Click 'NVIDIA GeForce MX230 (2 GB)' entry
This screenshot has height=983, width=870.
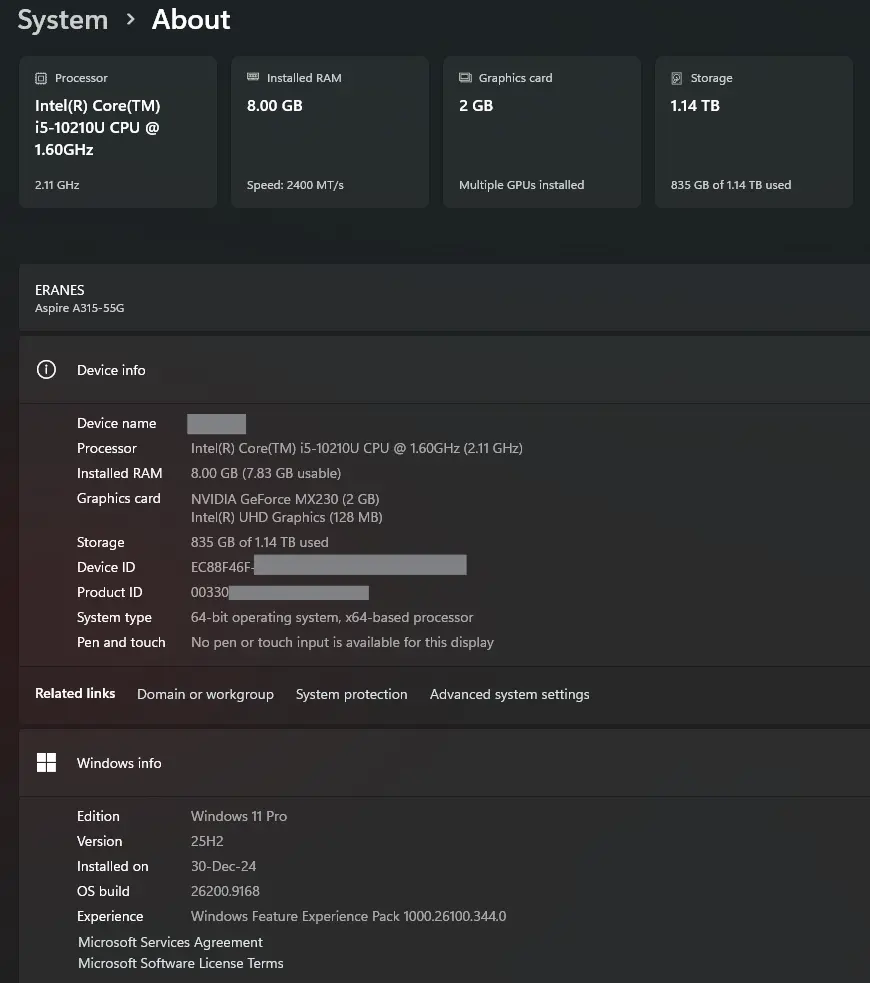click(285, 500)
